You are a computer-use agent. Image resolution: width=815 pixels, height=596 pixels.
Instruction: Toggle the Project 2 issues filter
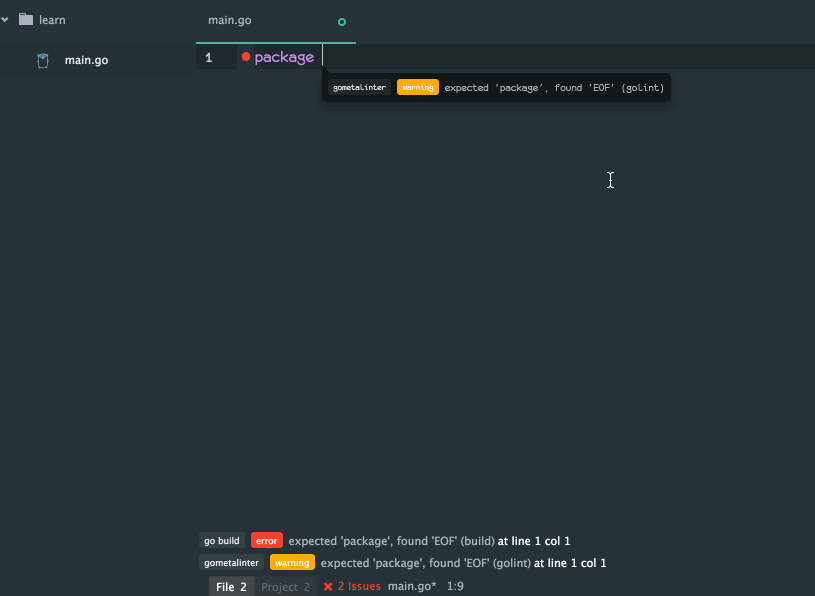[285, 586]
